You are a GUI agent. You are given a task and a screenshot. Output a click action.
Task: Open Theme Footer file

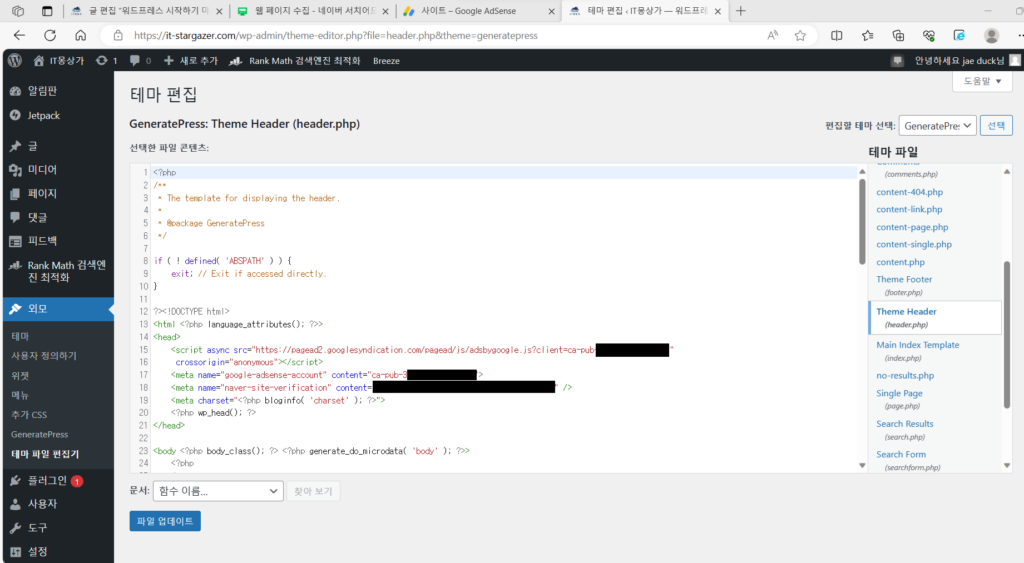[904, 285]
